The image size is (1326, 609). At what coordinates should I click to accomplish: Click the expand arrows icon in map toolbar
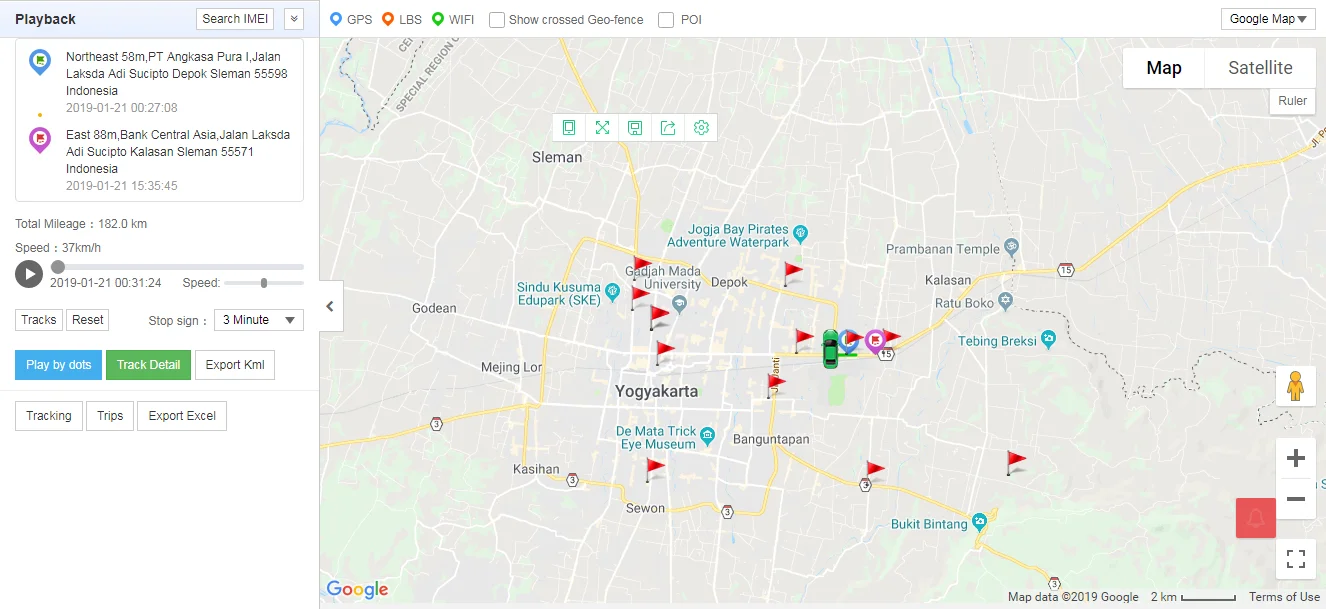coord(602,127)
